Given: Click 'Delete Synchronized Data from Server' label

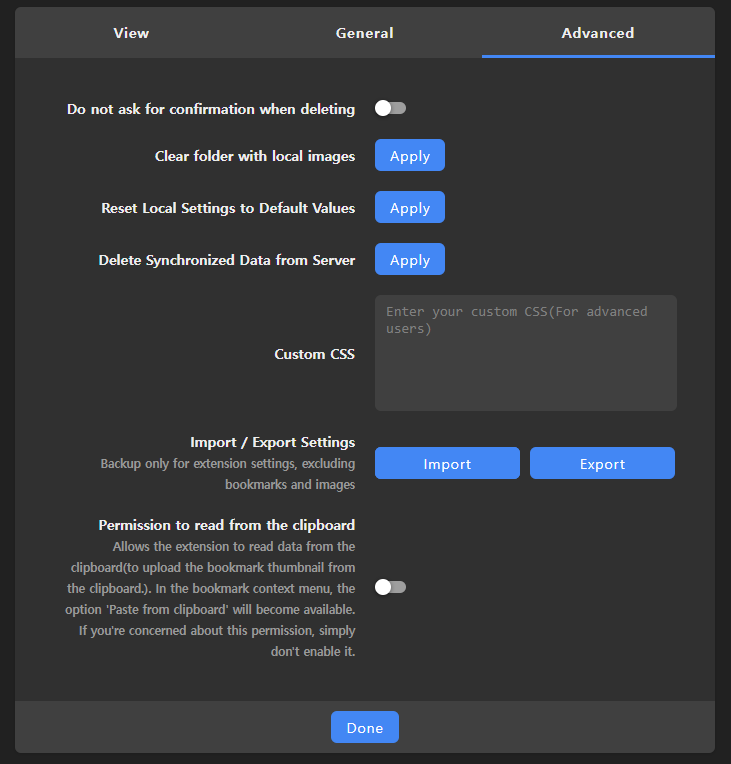Looking at the screenshot, I should tap(227, 260).
